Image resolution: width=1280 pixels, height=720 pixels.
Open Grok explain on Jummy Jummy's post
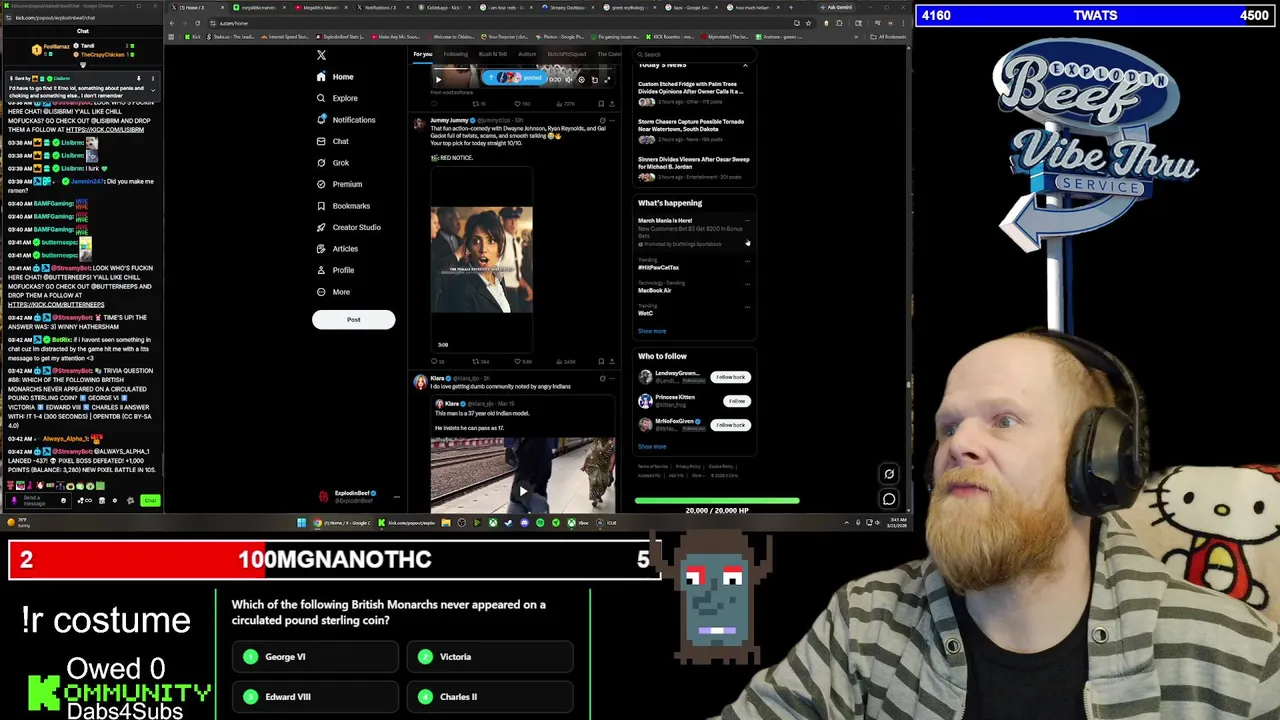(602, 120)
